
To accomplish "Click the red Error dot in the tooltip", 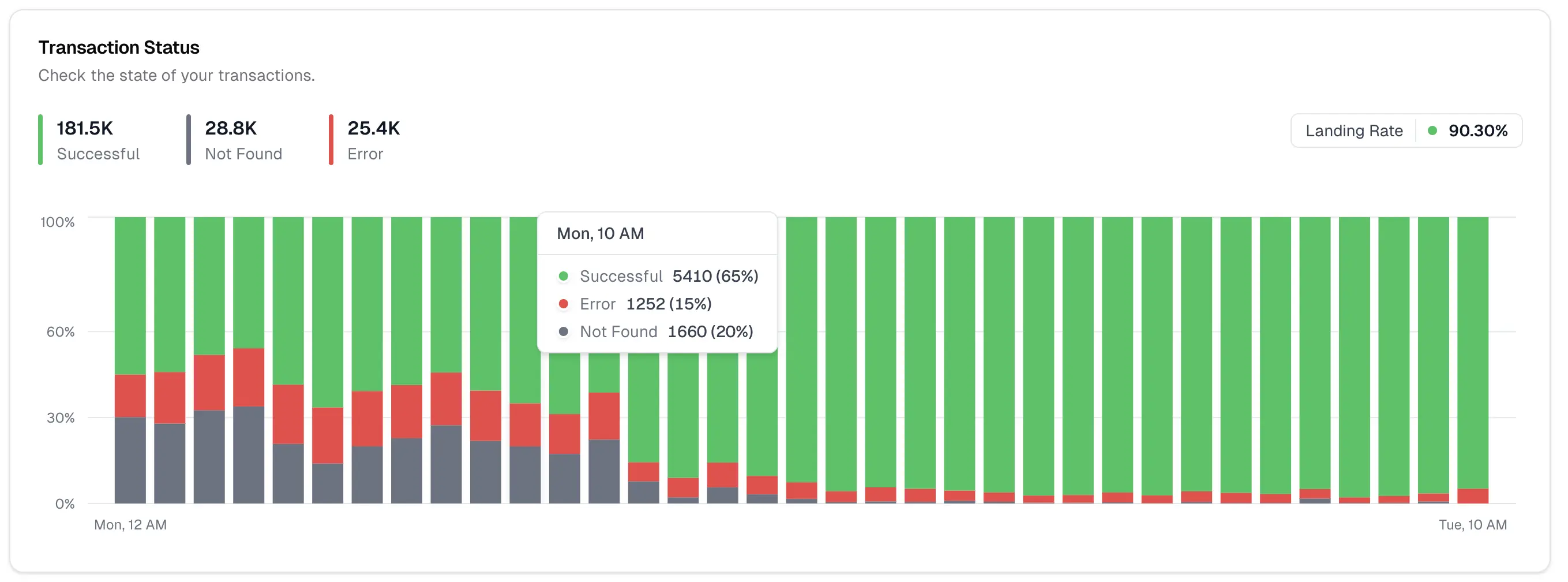I will [x=565, y=304].
